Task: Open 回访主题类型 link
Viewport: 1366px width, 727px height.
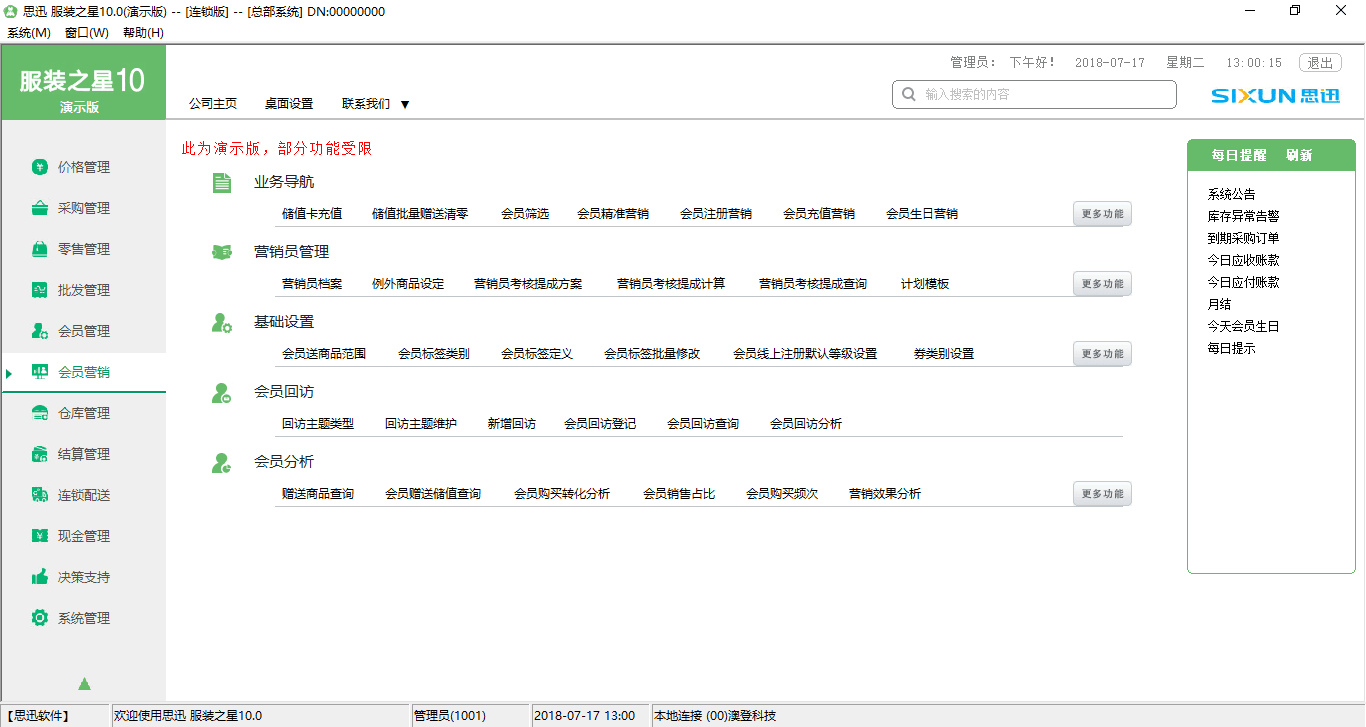Action: point(318,423)
